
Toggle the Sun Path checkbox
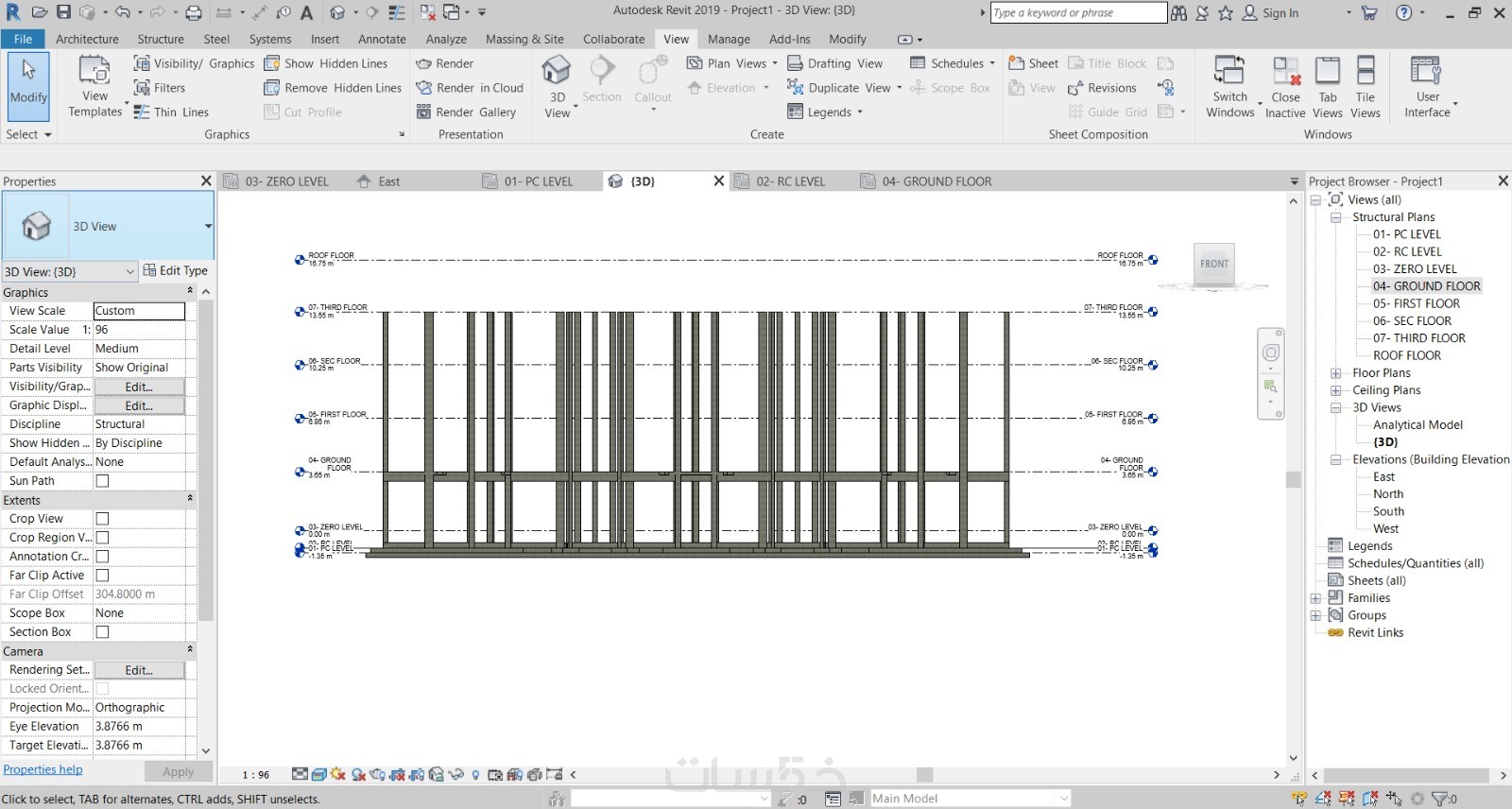(102, 481)
